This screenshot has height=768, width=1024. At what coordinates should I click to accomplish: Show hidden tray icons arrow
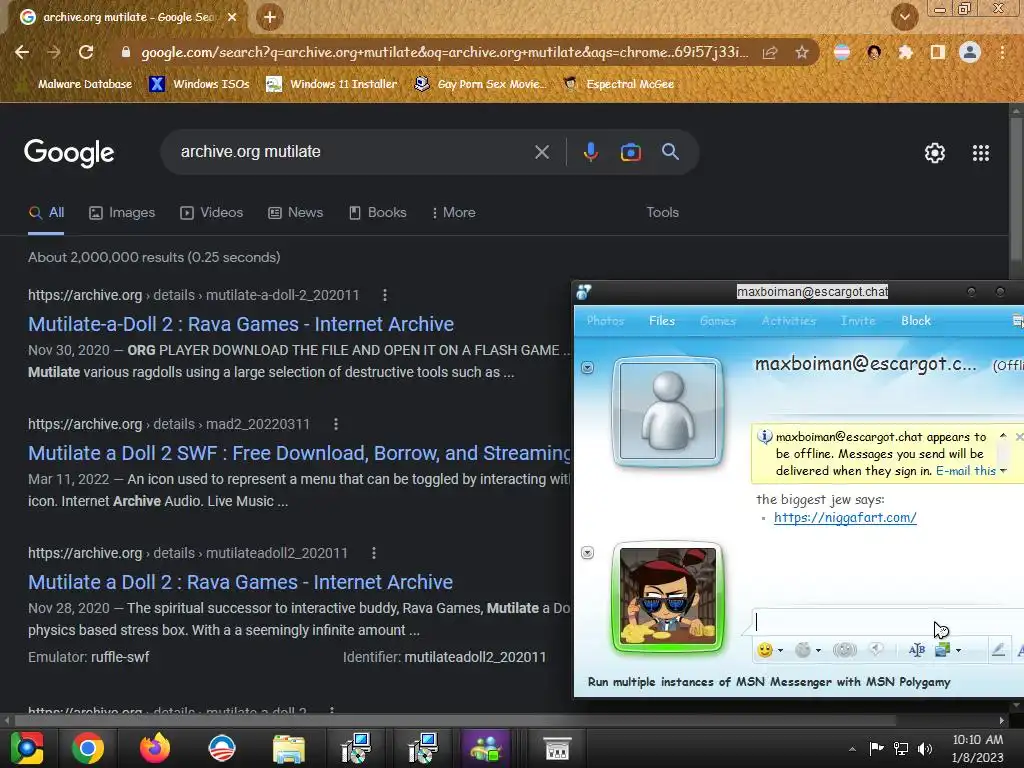pyautogui.click(x=852, y=749)
